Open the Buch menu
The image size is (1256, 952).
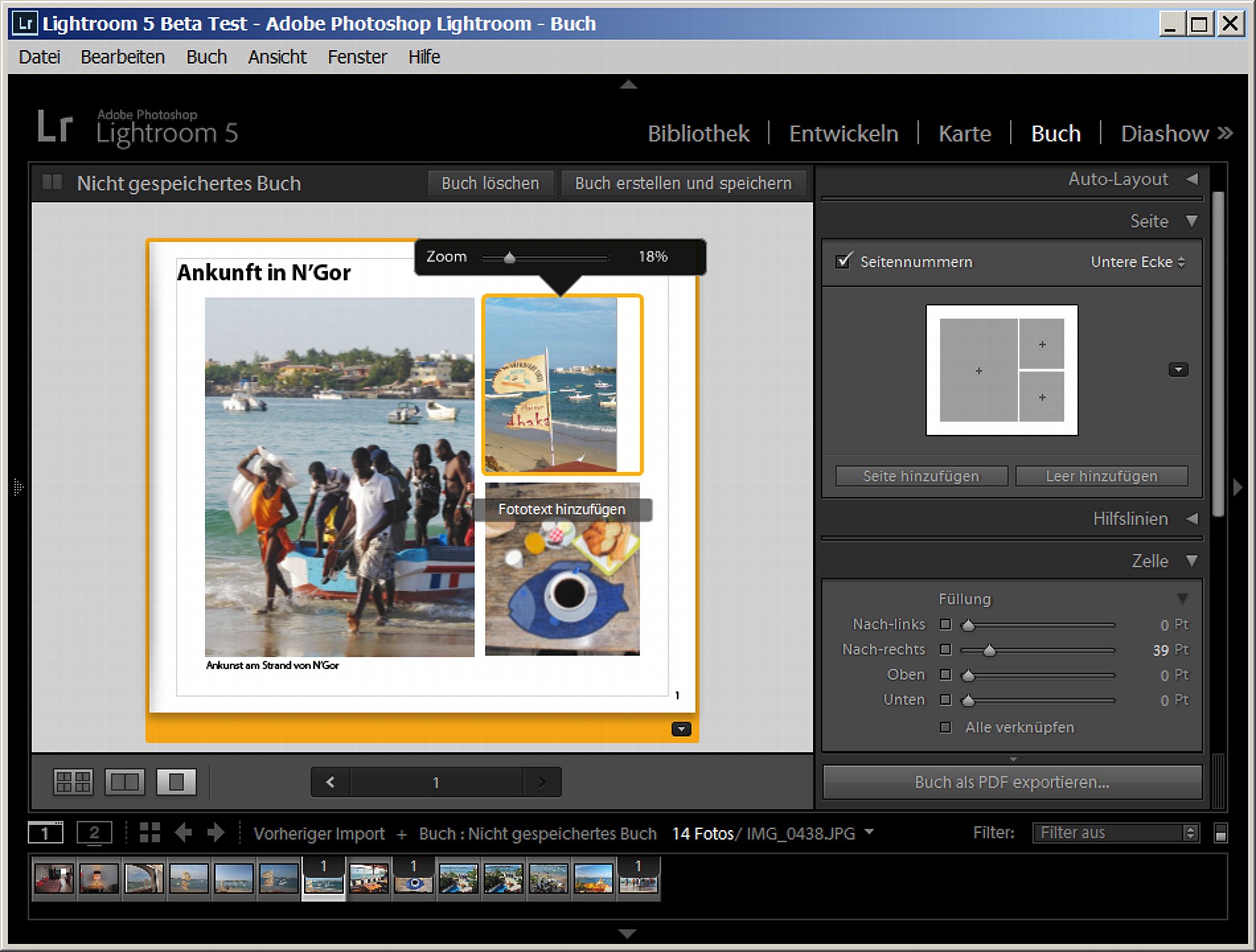click(x=206, y=57)
